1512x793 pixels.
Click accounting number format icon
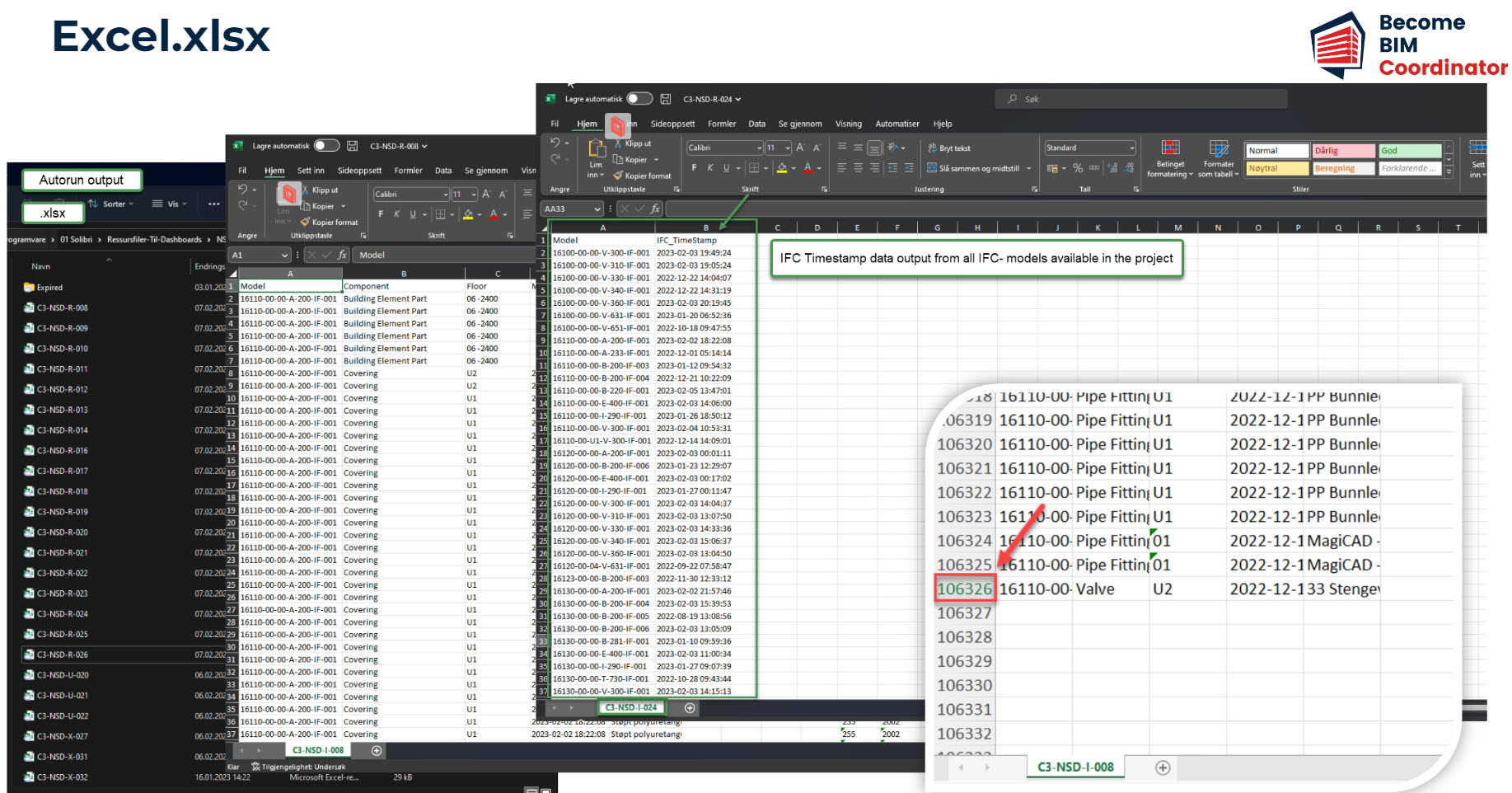pyautogui.click(x=1052, y=168)
